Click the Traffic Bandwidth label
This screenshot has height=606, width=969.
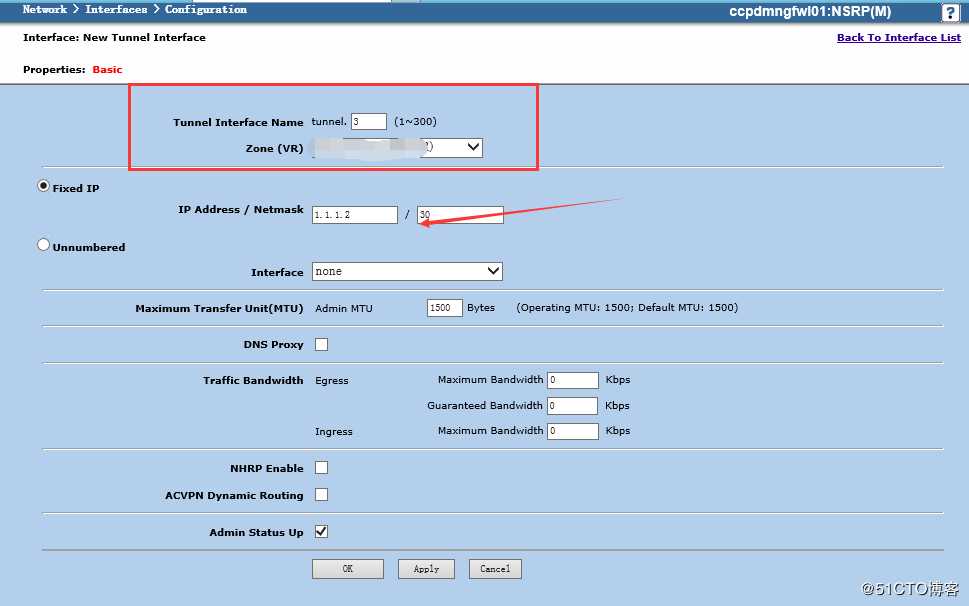coord(253,381)
